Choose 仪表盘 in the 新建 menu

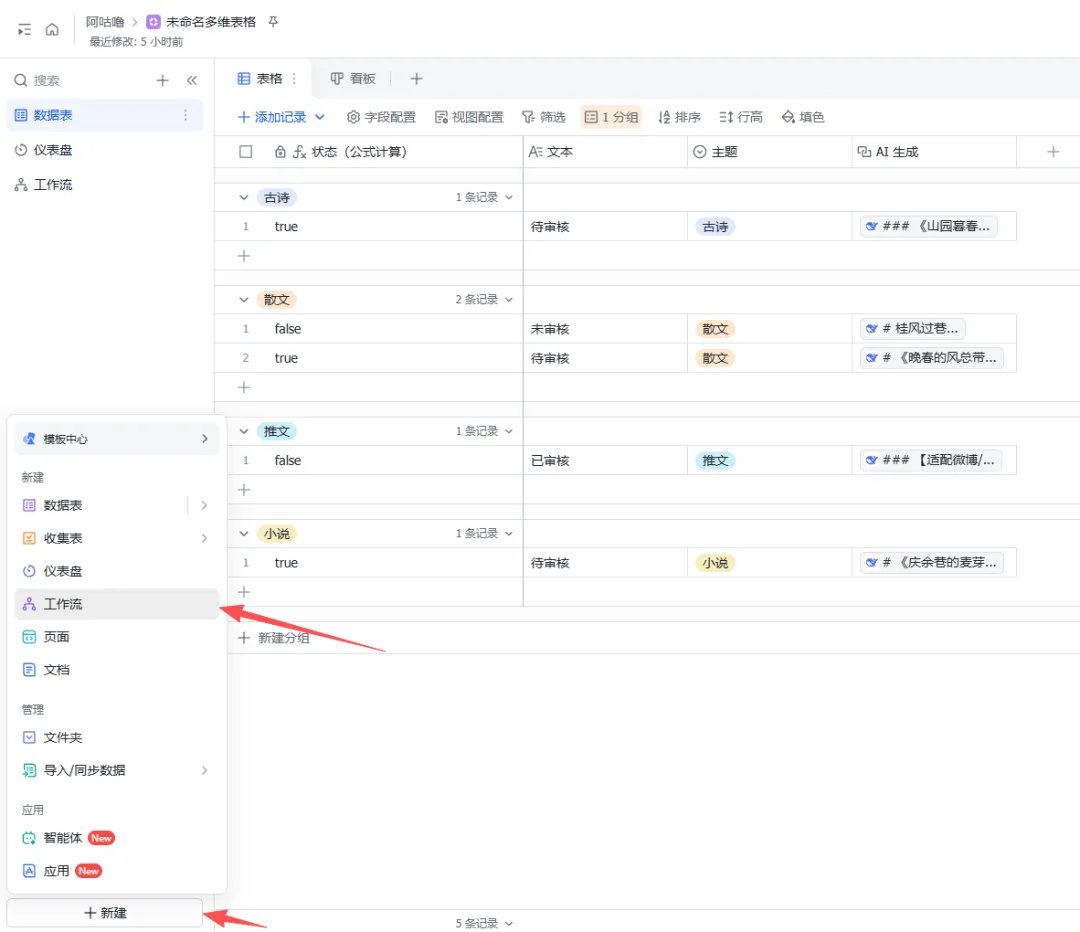pos(116,571)
